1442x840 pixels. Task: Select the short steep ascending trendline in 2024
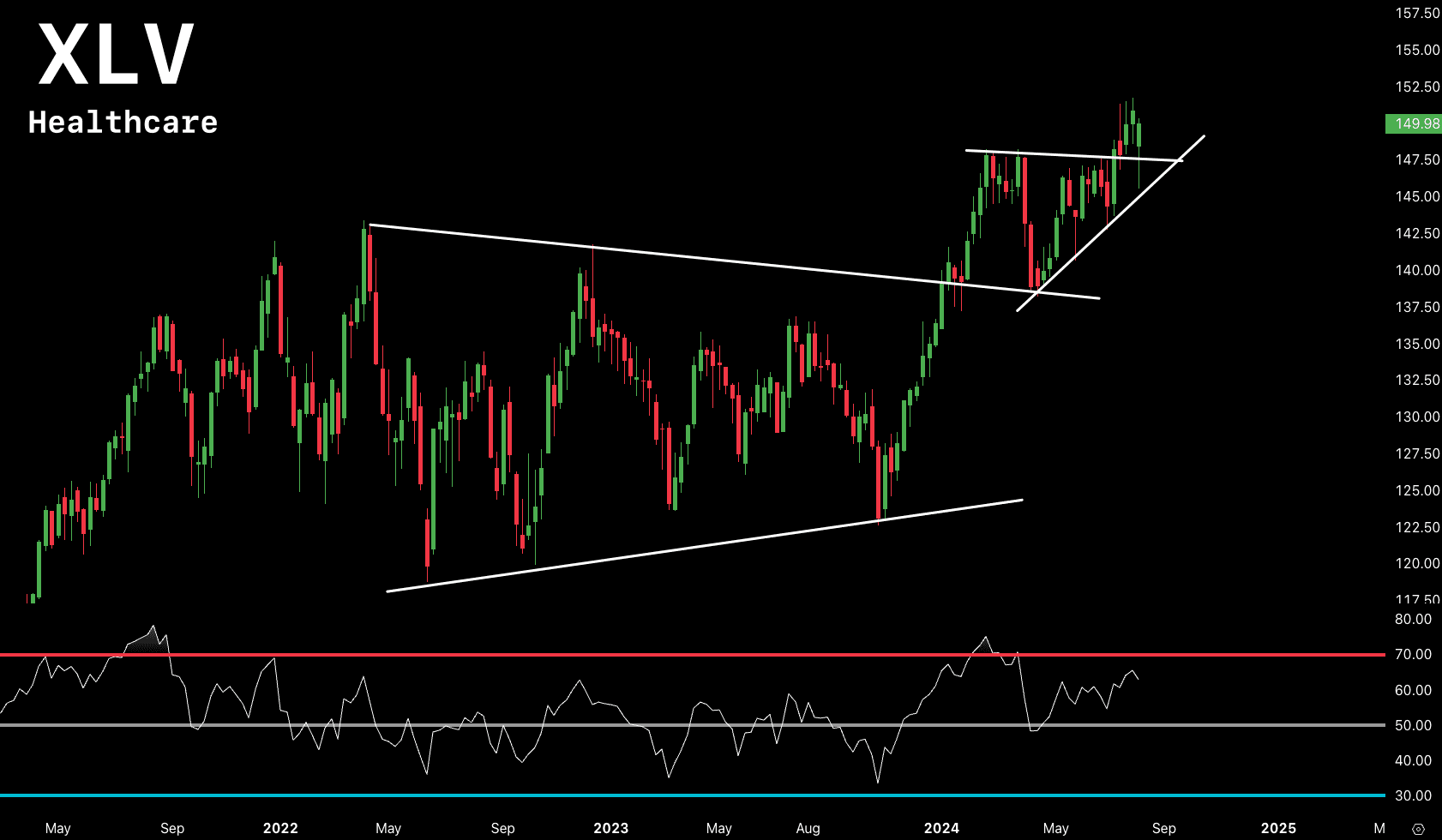point(1111,223)
